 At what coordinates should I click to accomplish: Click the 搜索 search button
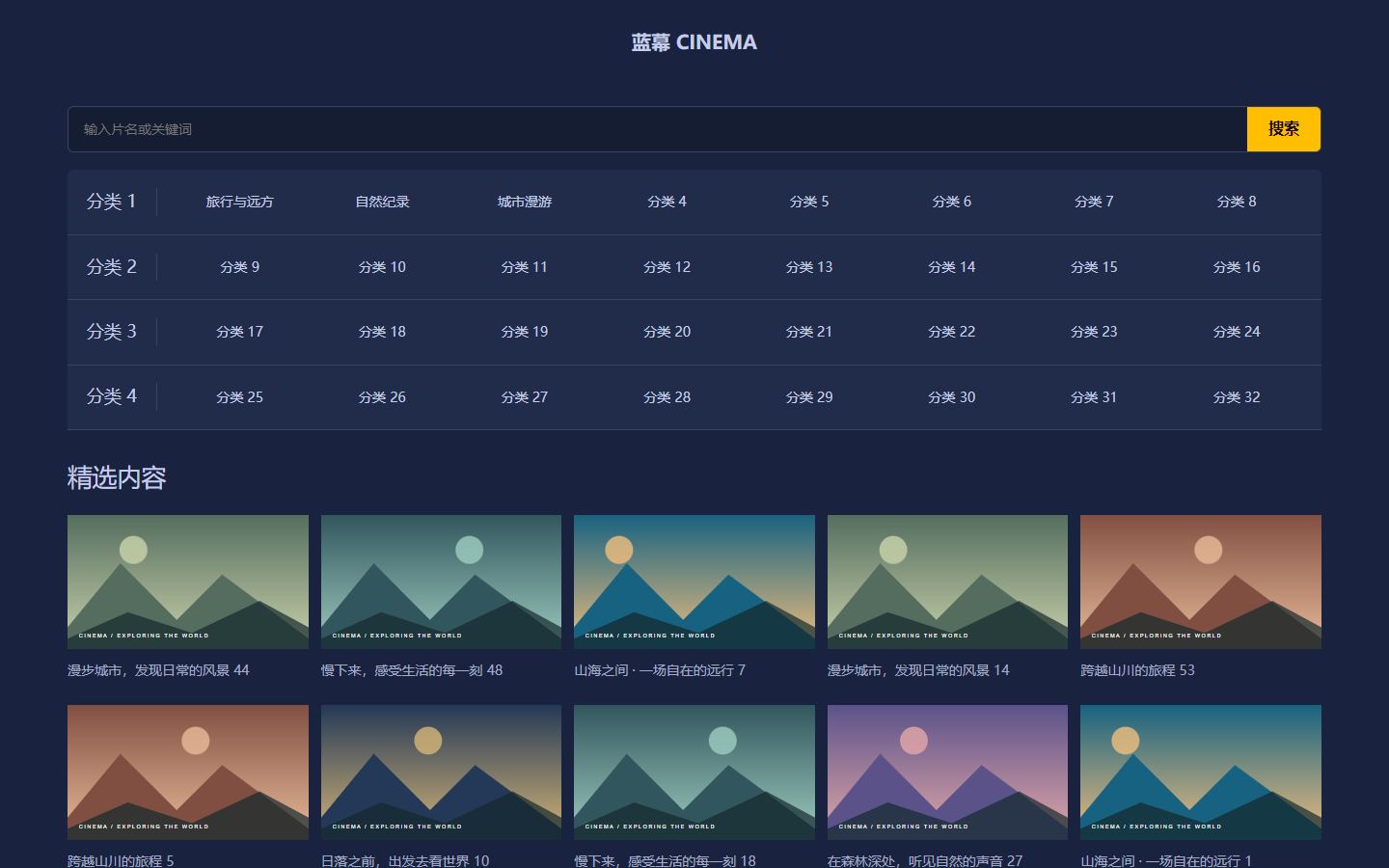[x=1283, y=129]
